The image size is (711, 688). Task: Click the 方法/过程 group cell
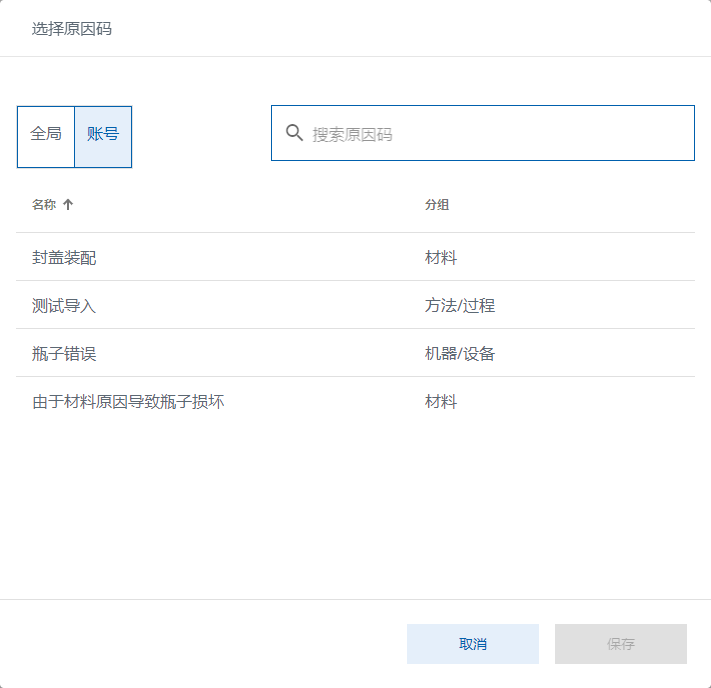coord(460,305)
